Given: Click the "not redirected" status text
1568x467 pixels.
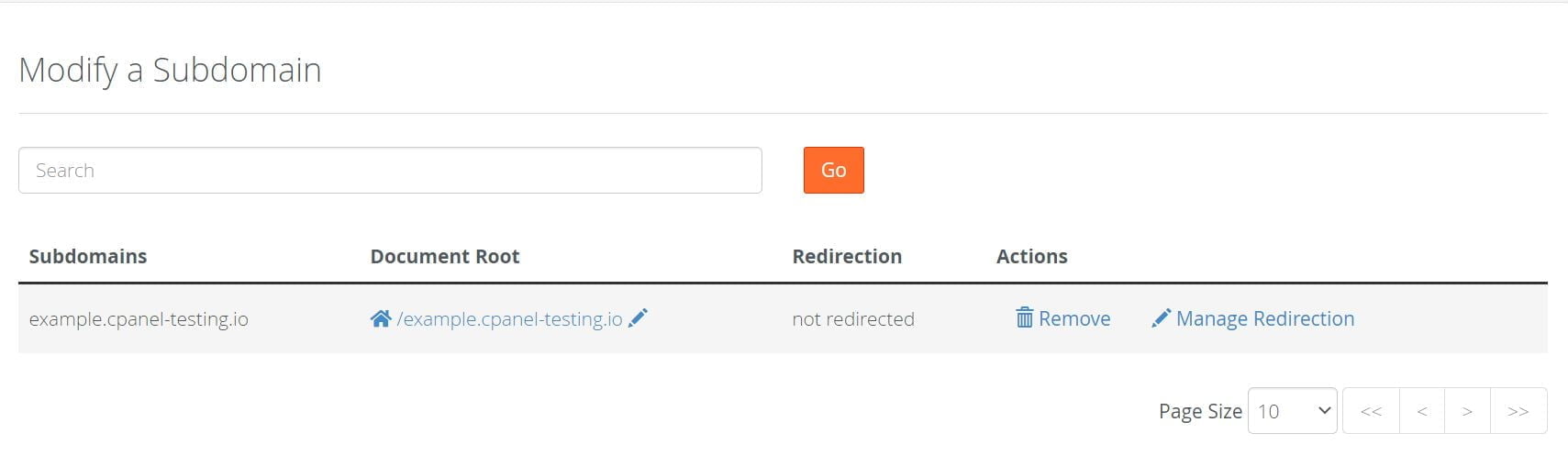Looking at the screenshot, I should tap(853, 319).
